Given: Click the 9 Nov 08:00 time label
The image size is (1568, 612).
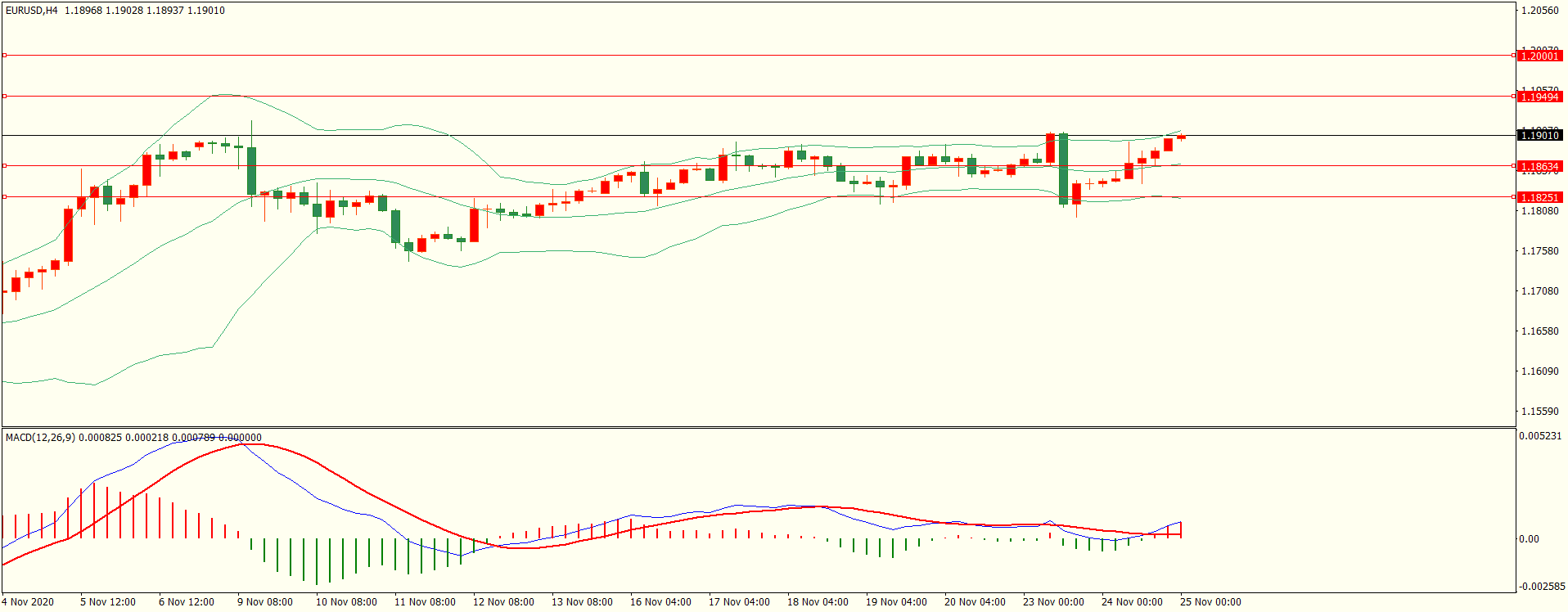Looking at the screenshot, I should [265, 602].
